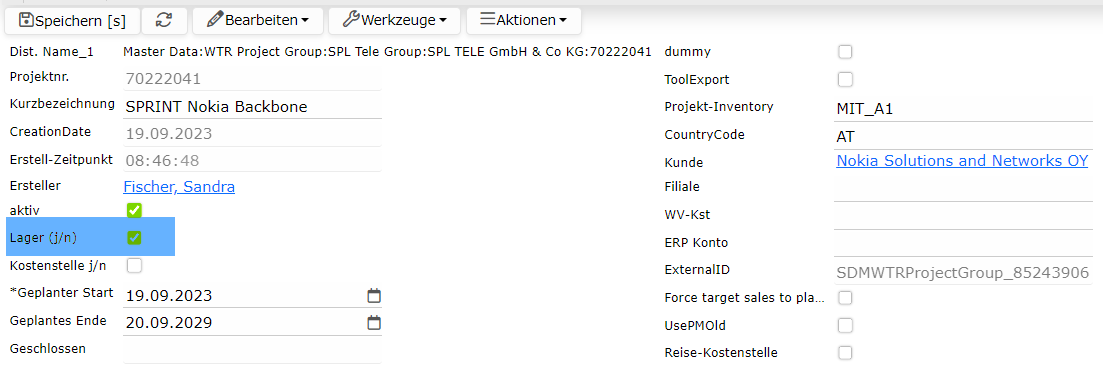Open Nokia Solutions and Networks OY link
This screenshot has height=369, width=1103.
tap(962, 161)
